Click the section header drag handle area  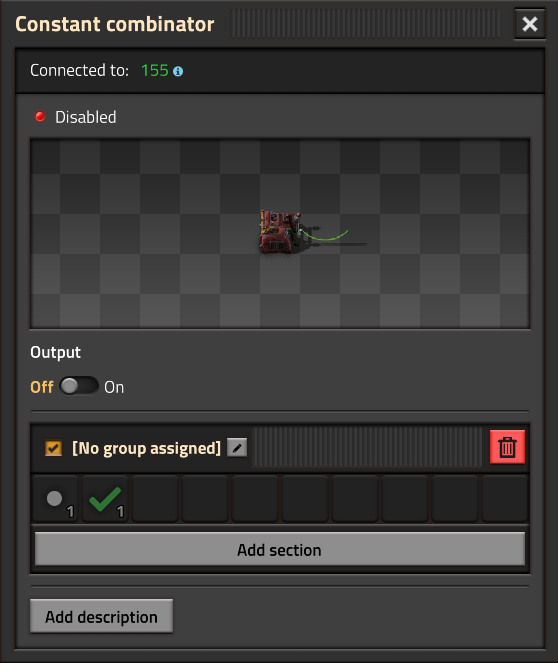[x=367, y=447]
